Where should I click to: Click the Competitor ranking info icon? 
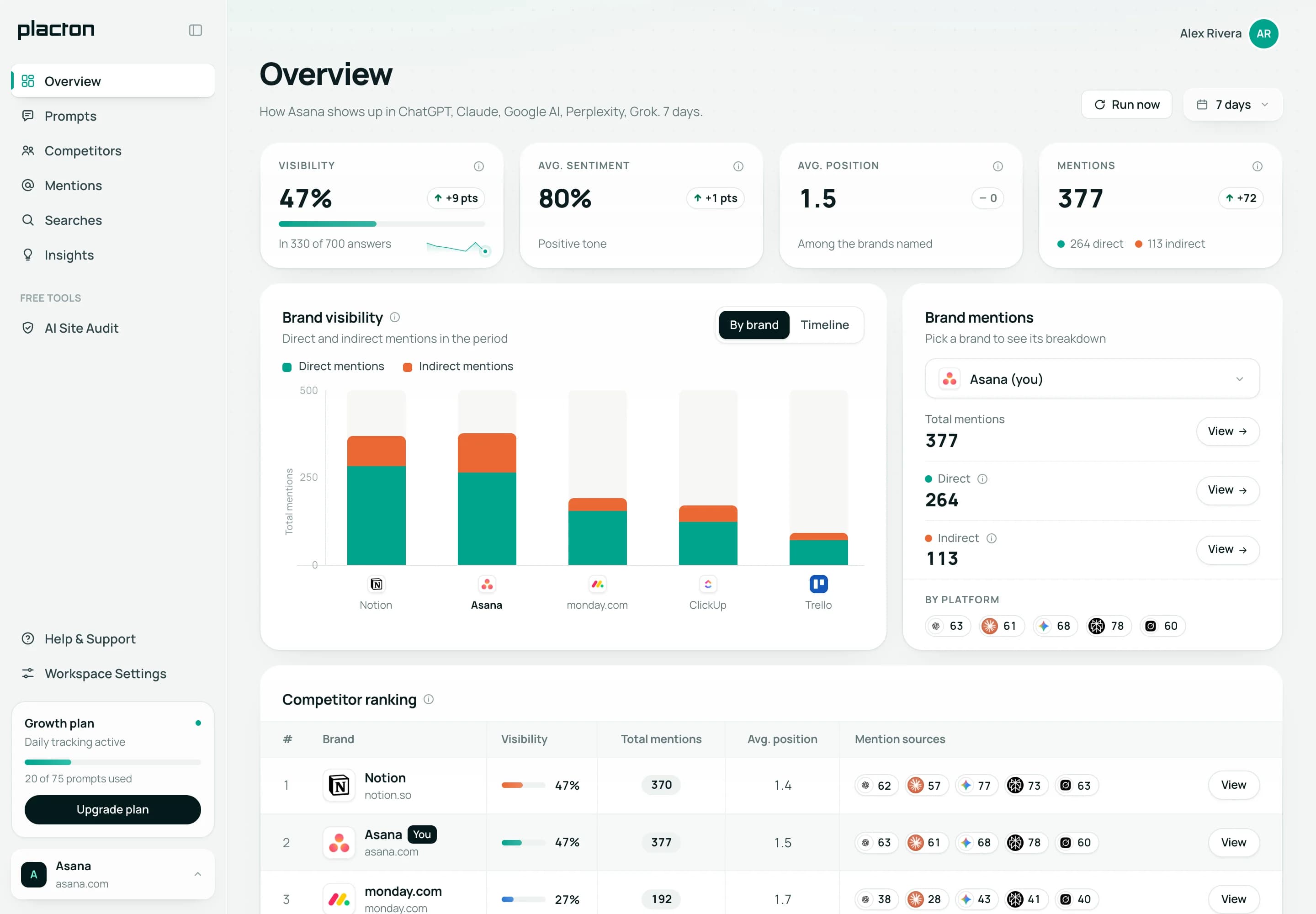pyautogui.click(x=428, y=699)
